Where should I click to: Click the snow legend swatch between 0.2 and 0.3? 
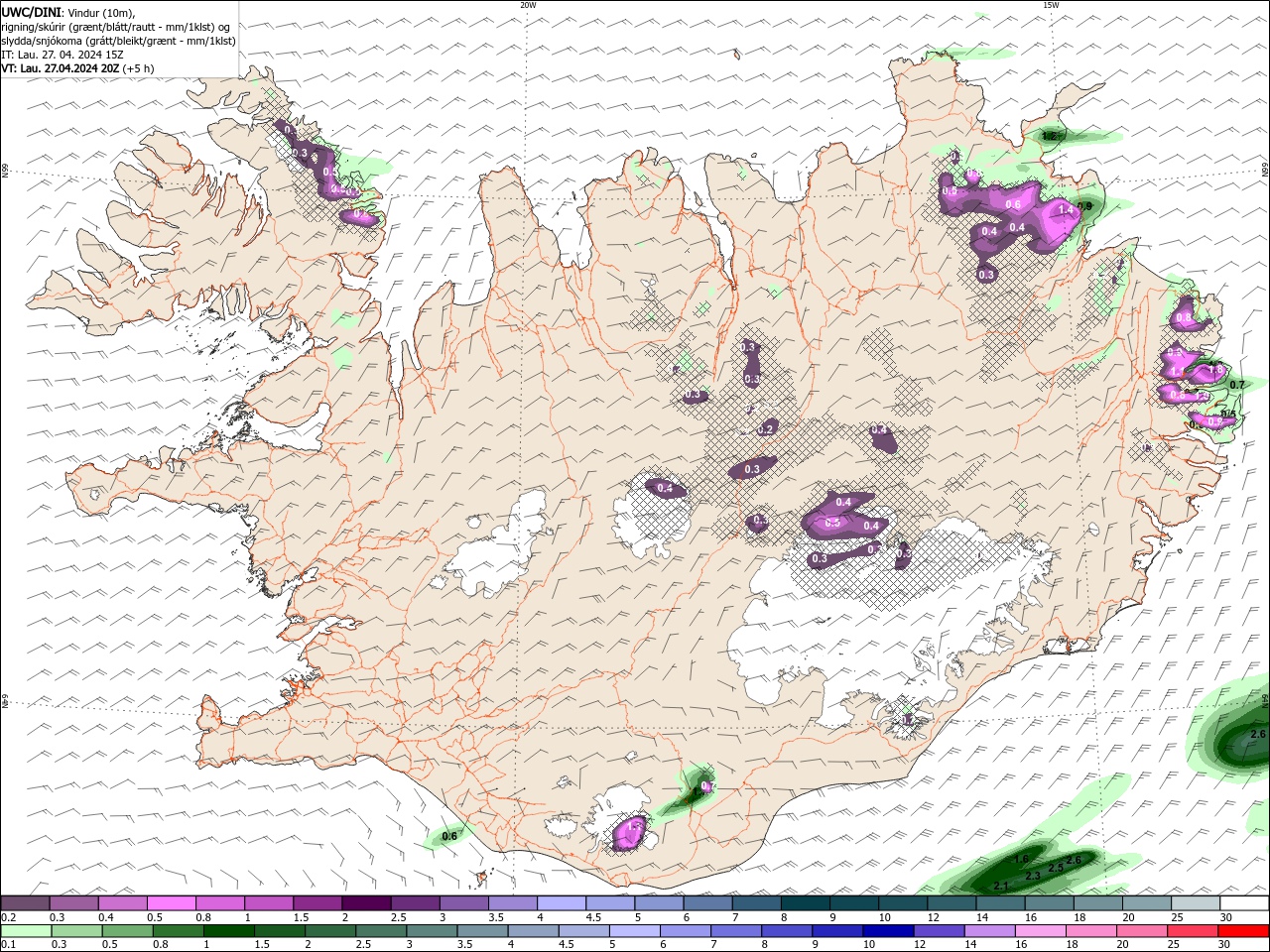pyautogui.click(x=25, y=903)
